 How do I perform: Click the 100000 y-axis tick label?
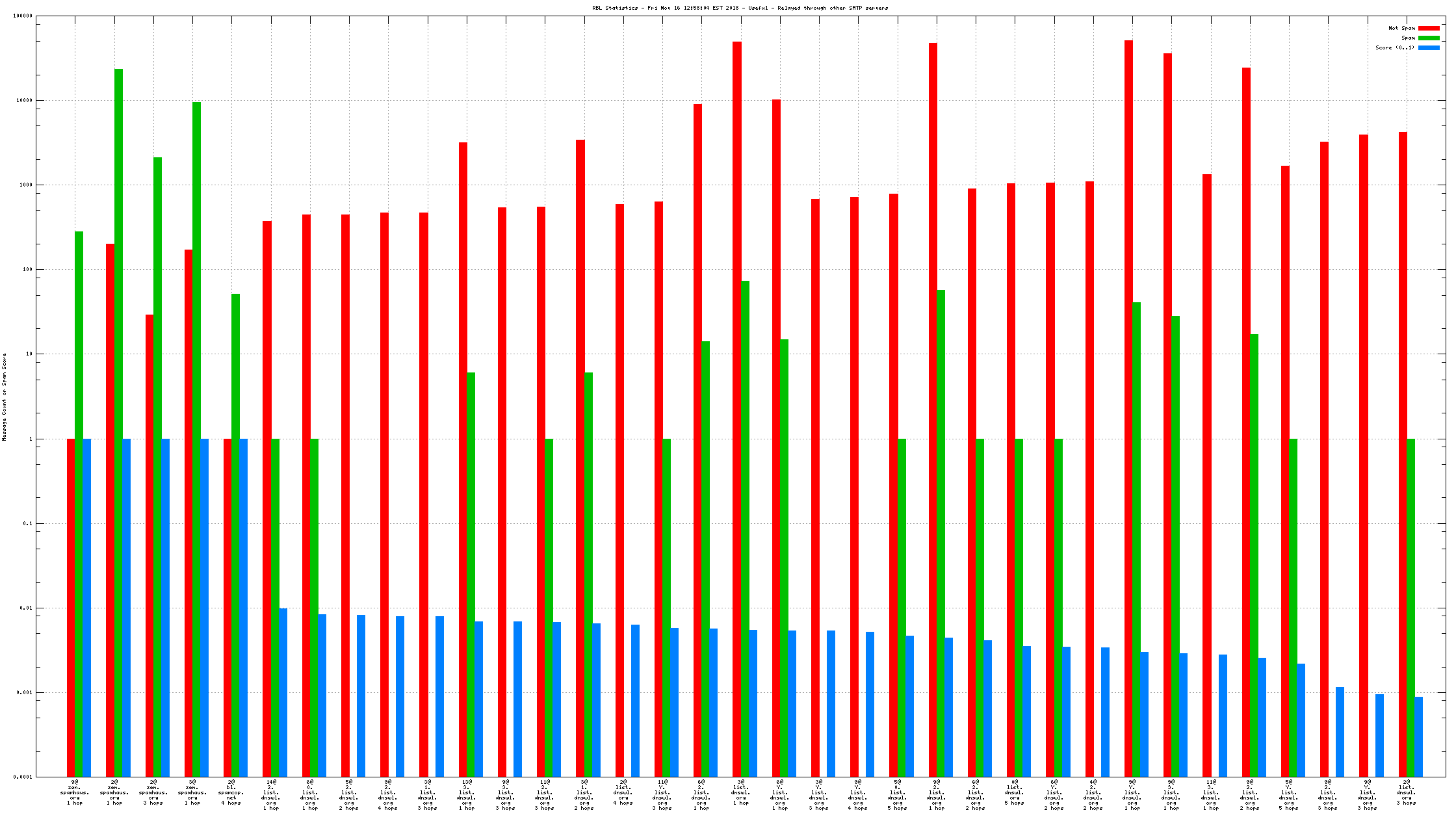tap(23, 16)
